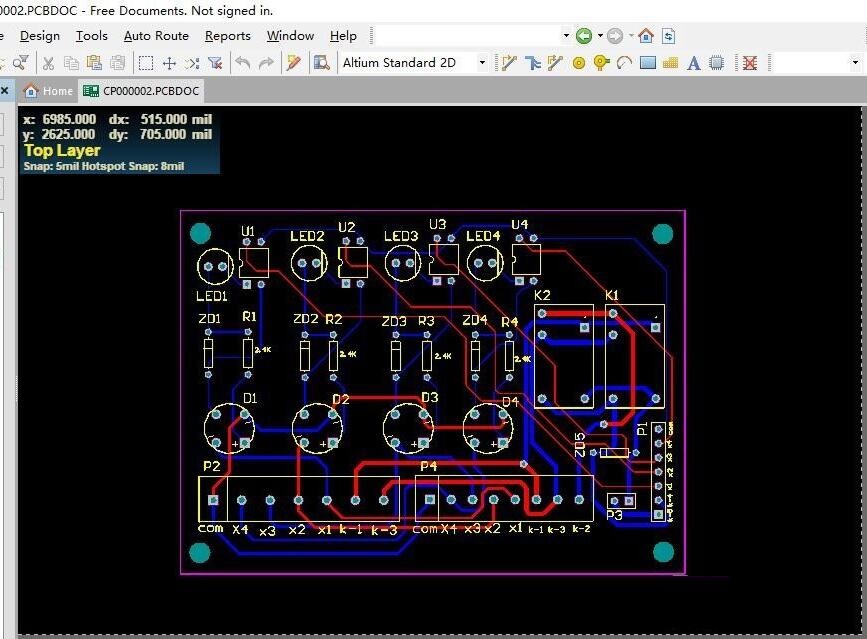Open the Browse Libraries magnifier icon
This screenshot has width=867, height=639.
(321, 63)
